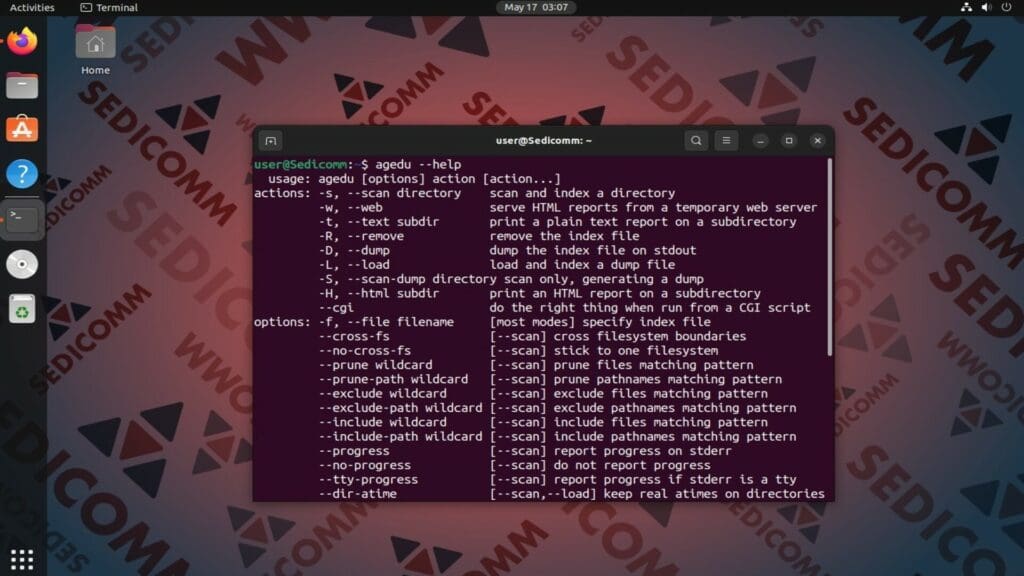Screen dimensions: 1024x576
Task: Open the Help icon in dock
Action: tap(22, 174)
